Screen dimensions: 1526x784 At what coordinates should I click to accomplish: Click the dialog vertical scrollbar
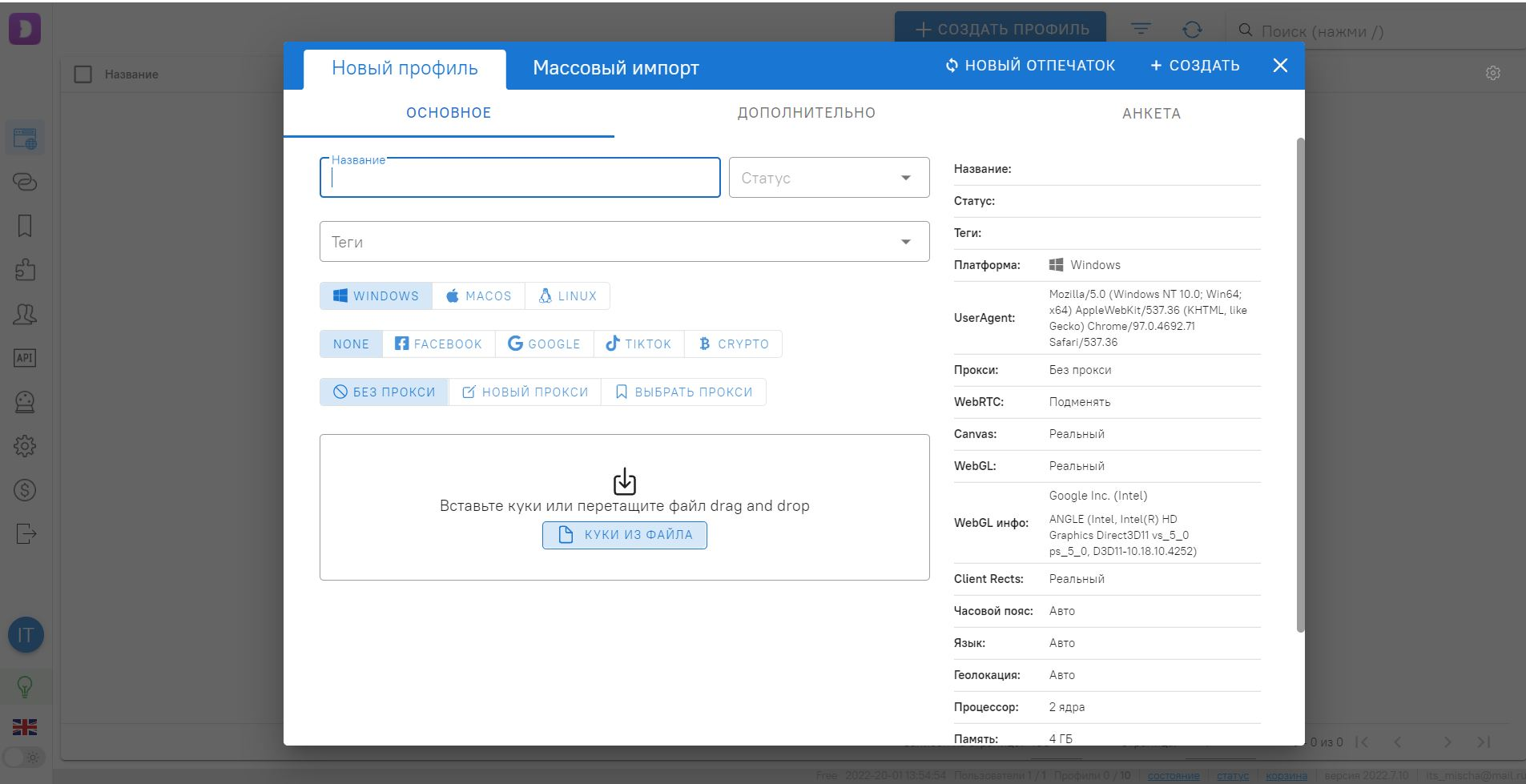pyautogui.click(x=1300, y=384)
